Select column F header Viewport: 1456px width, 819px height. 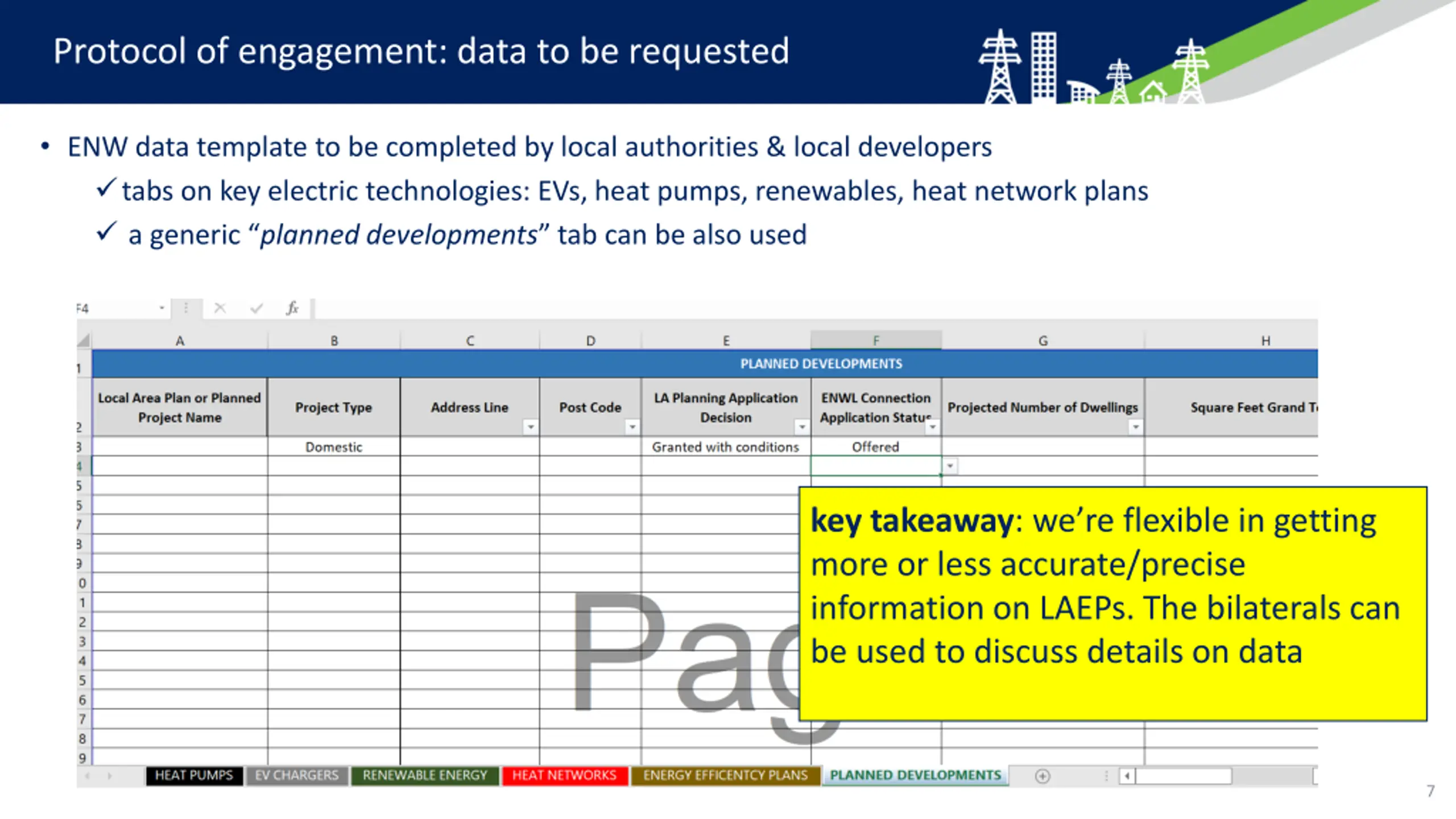tap(876, 340)
